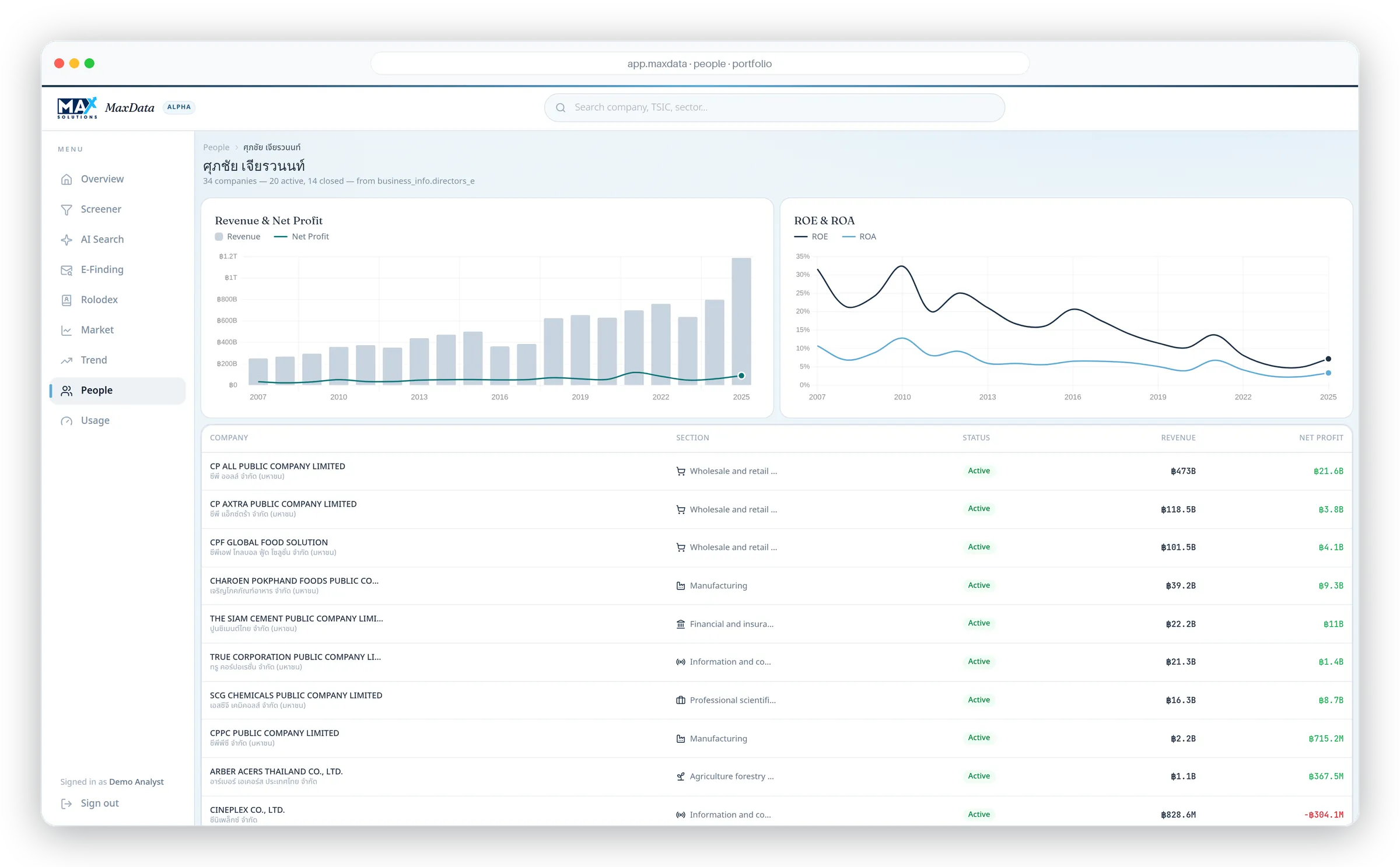The height and width of the screenshot is (867, 1400).
Task: Toggle the ROE legend line
Action: [811, 237]
